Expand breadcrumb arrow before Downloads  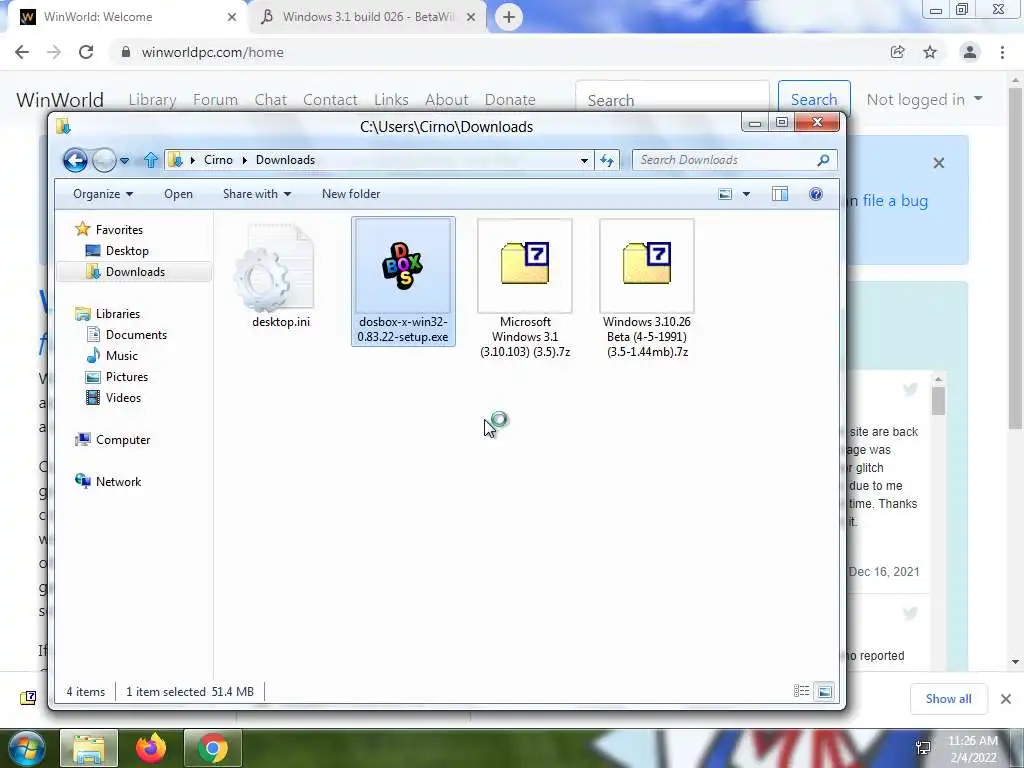(244, 160)
